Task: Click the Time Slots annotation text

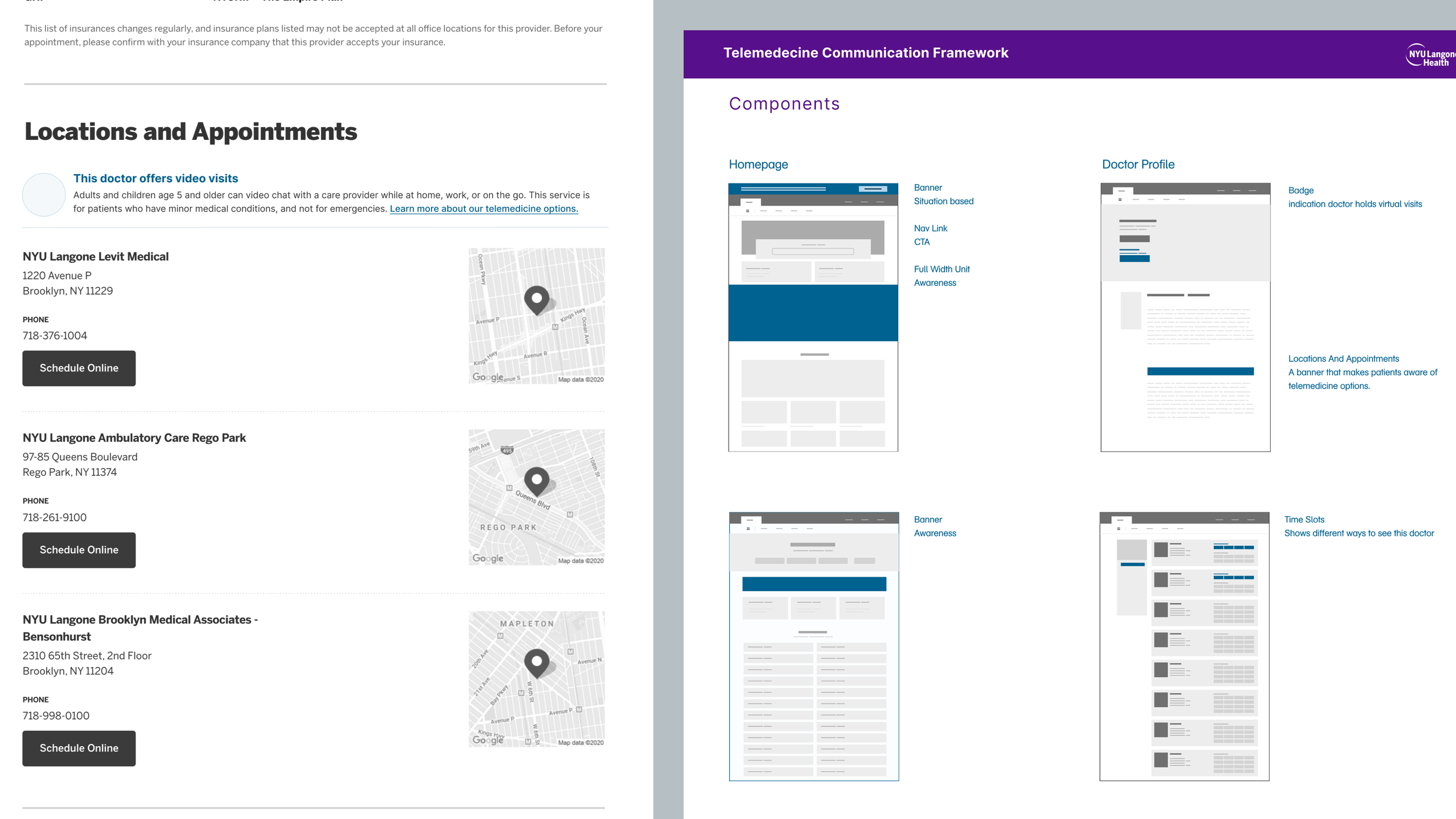Action: tap(1359, 527)
